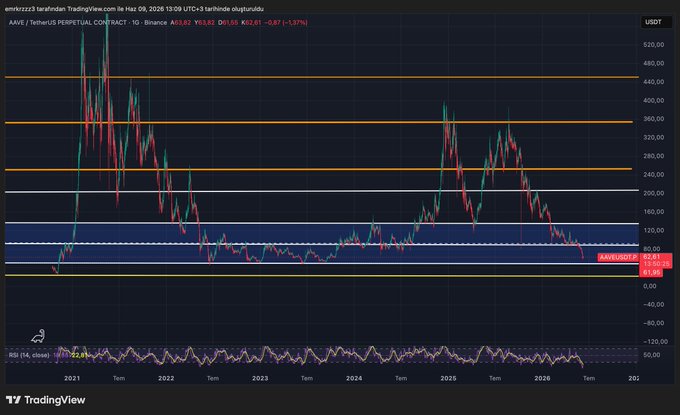
Task: Click the high value Y63,82
Action: (x=204, y=23)
